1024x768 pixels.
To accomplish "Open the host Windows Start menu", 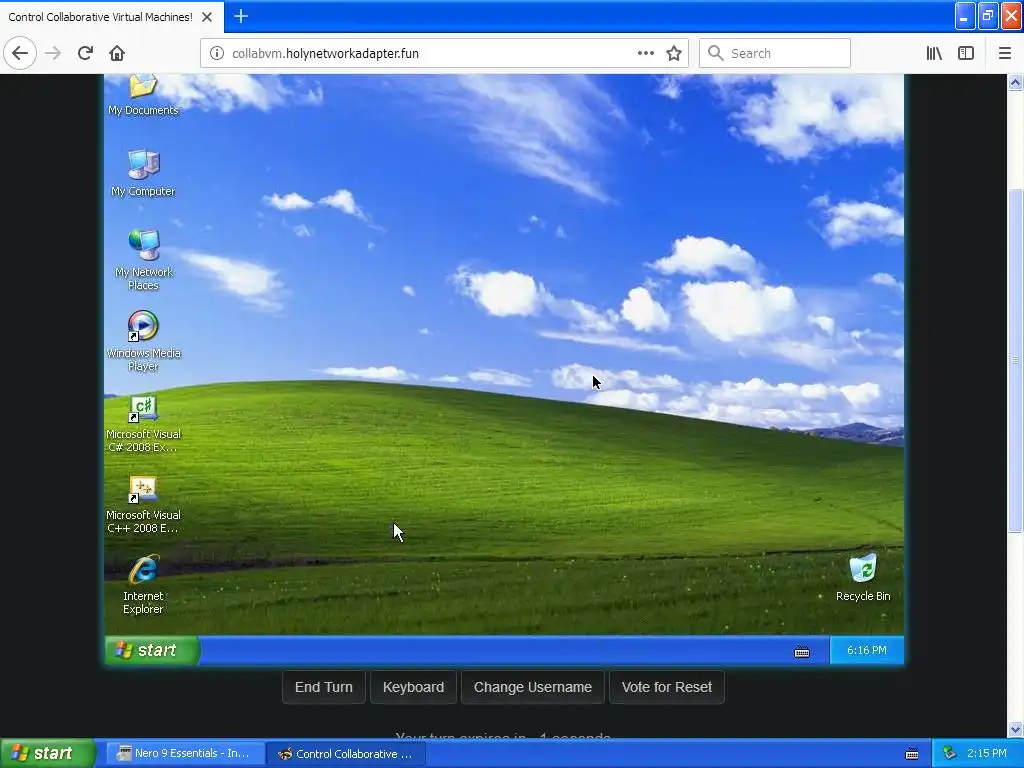I will click(48, 753).
